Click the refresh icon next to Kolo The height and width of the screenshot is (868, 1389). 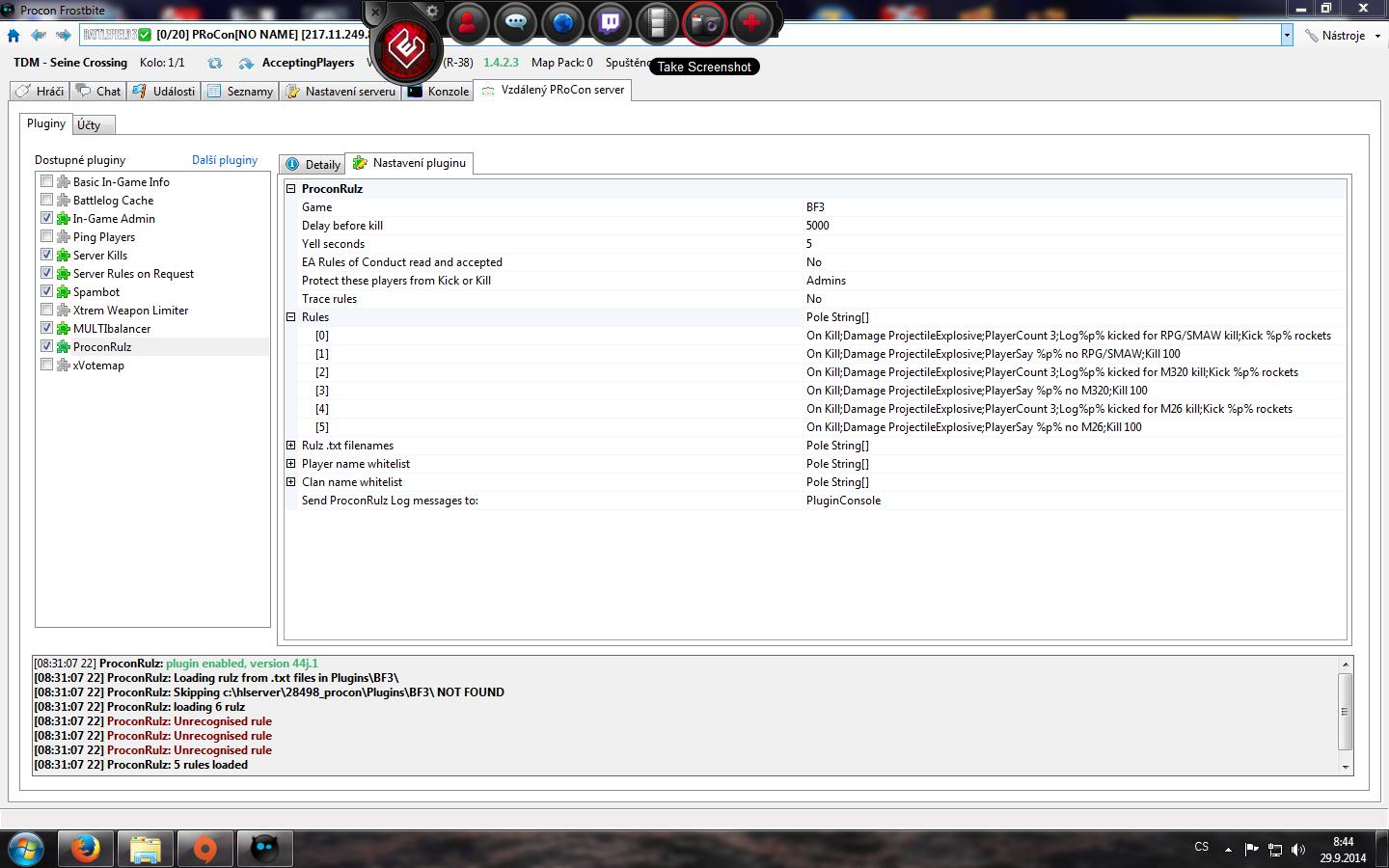click(214, 63)
